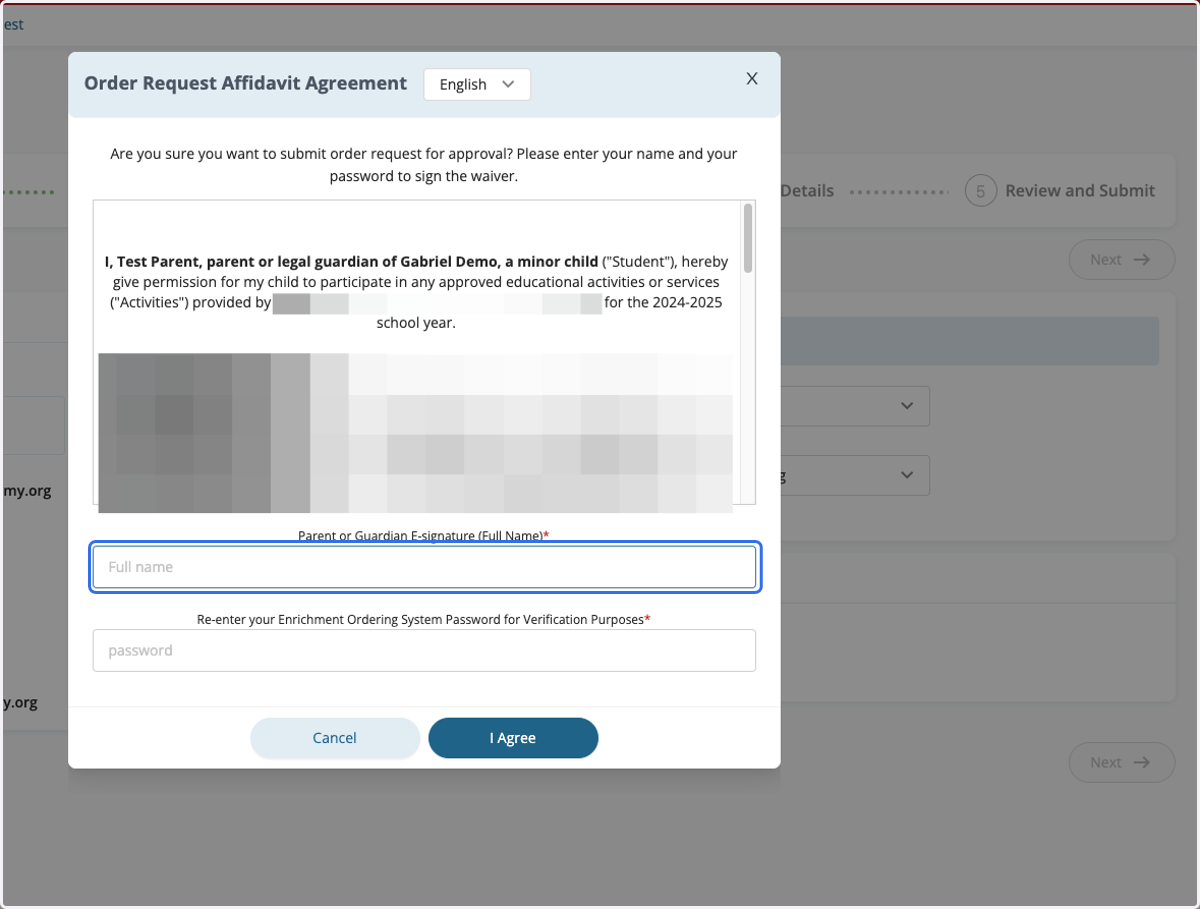Click the upper Next button behind dialog

[x=1121, y=260]
